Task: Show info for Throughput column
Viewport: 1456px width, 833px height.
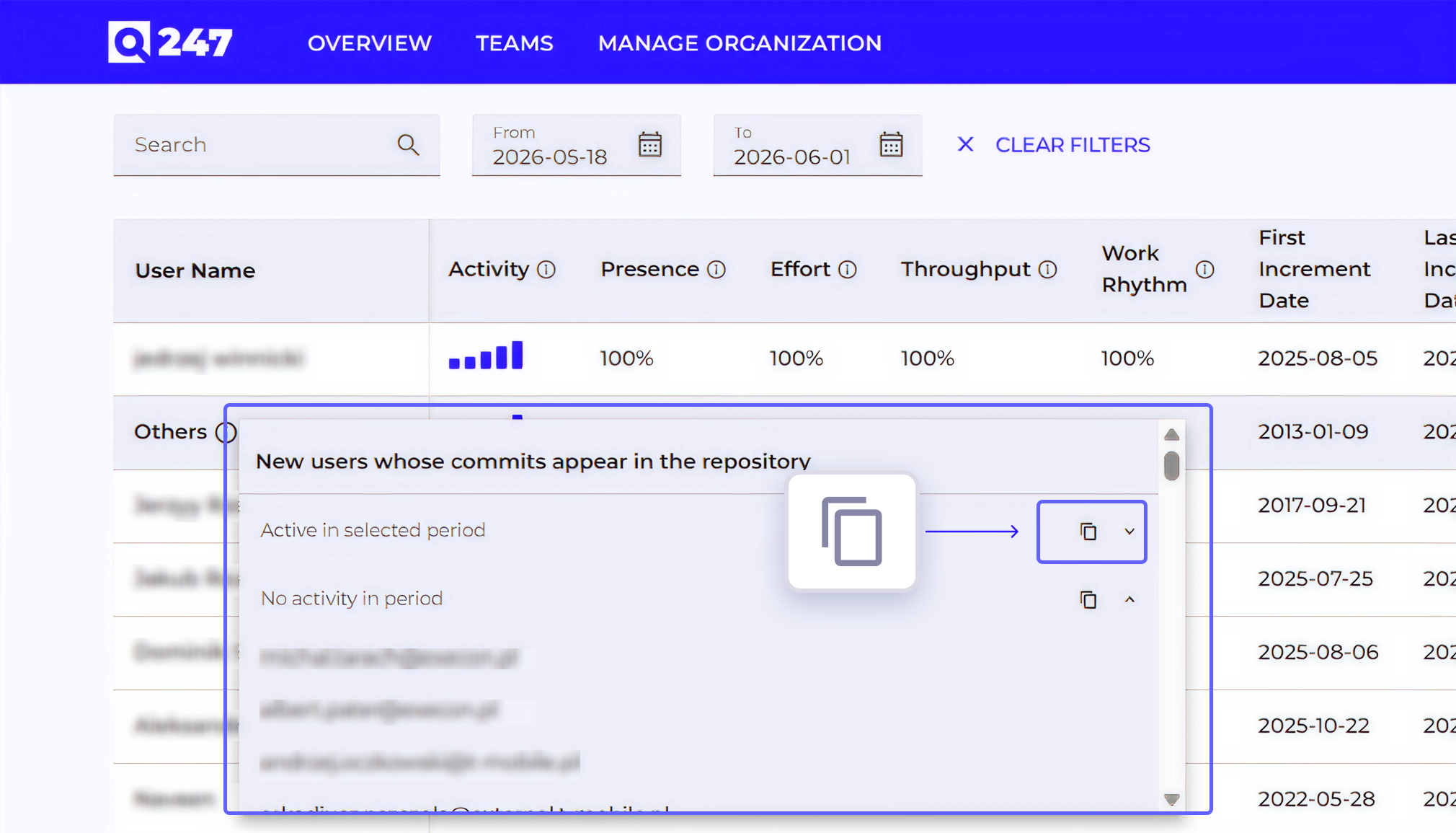Action: tap(1047, 269)
